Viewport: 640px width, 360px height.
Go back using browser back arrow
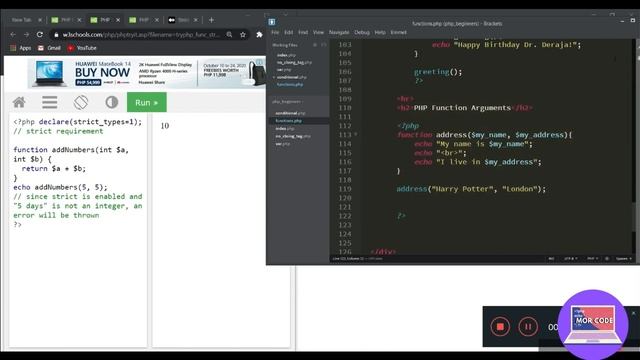point(13,35)
